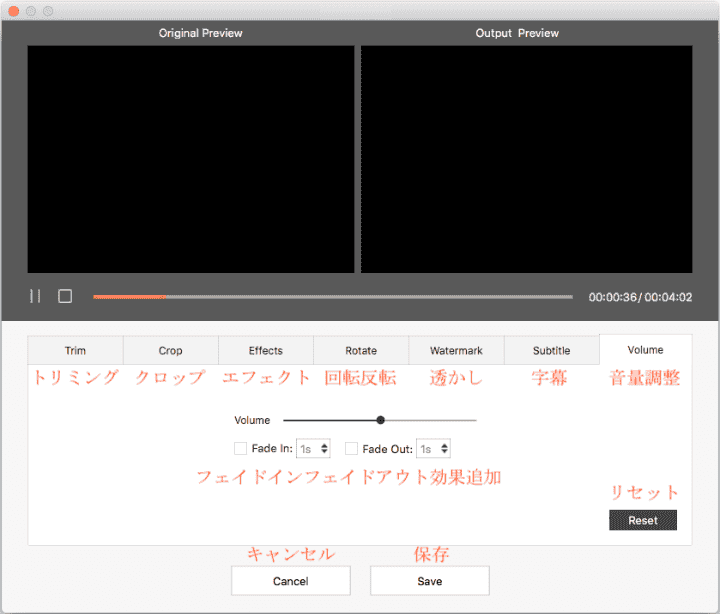
Task: Switch to the Crop tab
Action: (x=170, y=350)
